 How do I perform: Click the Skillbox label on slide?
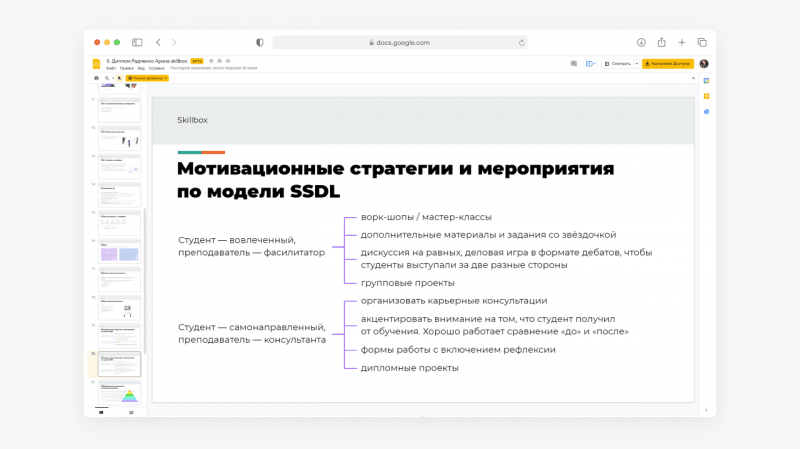(x=192, y=120)
